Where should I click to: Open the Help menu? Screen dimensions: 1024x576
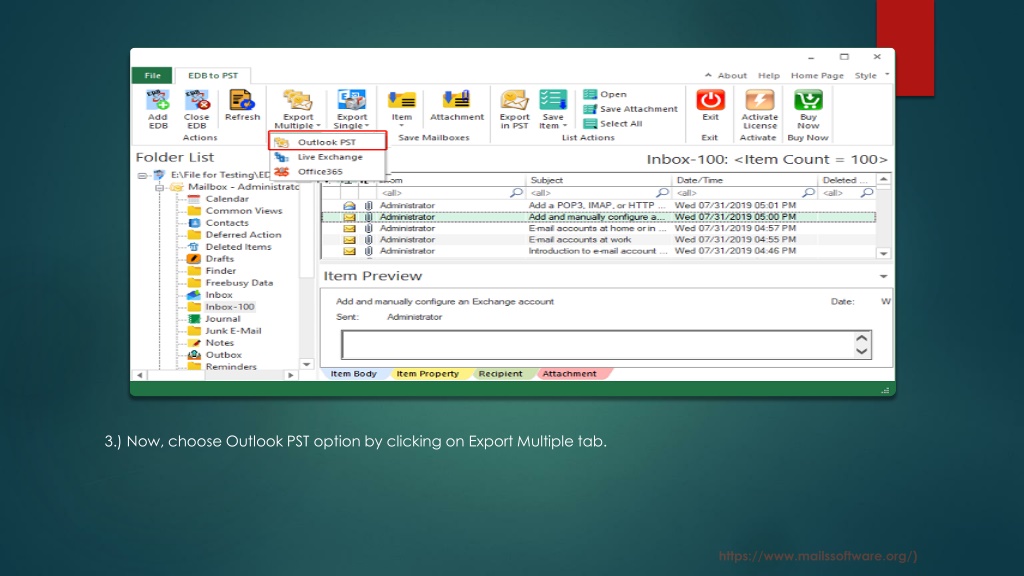click(x=769, y=75)
